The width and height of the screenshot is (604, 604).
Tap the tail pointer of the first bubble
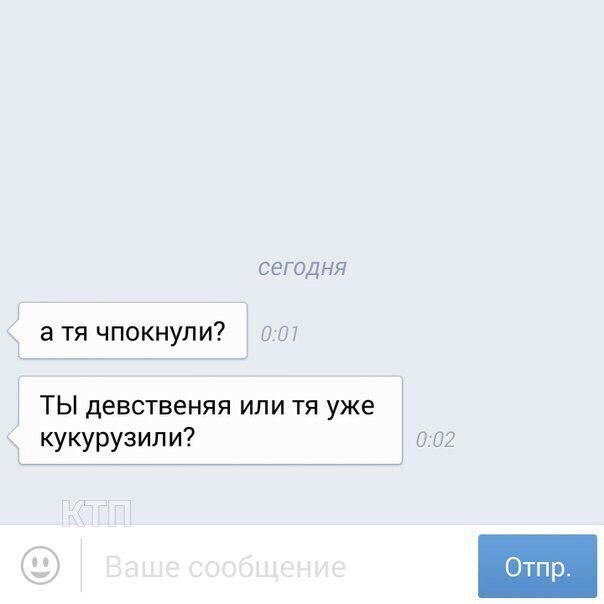tap(13, 331)
